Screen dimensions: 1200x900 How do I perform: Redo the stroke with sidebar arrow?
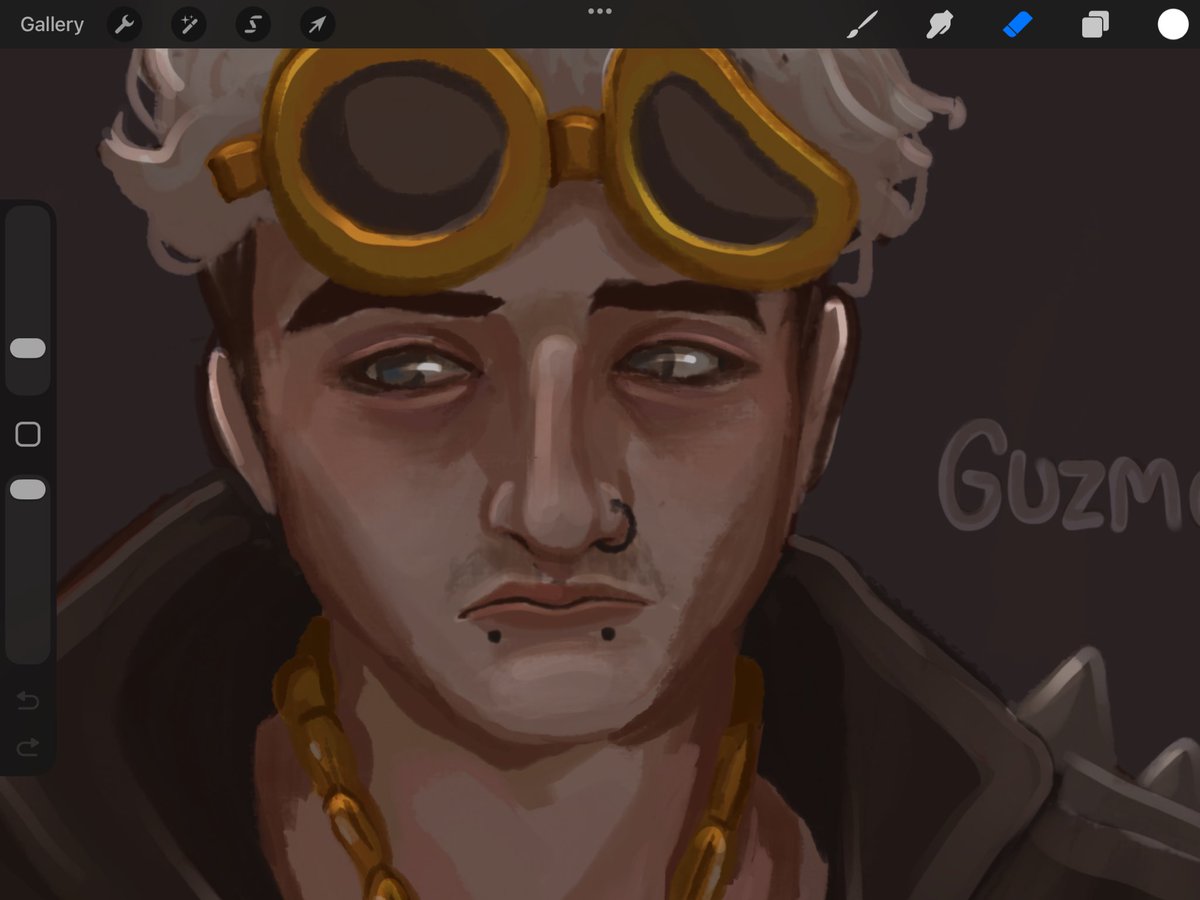(28, 746)
